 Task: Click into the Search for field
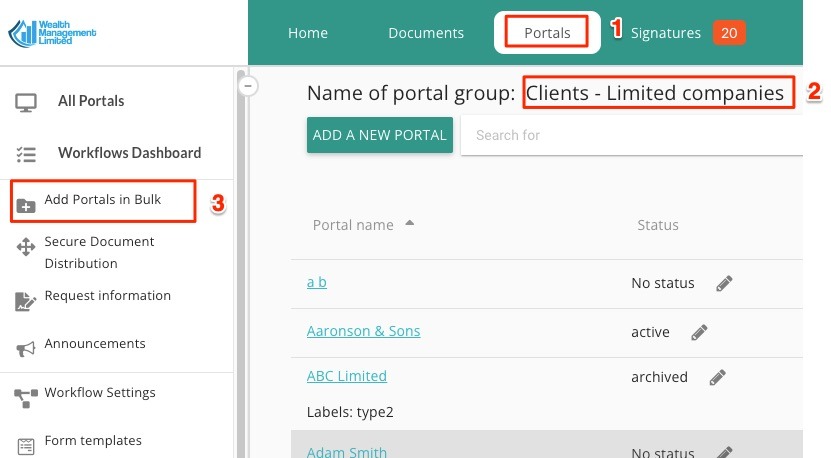pos(630,135)
